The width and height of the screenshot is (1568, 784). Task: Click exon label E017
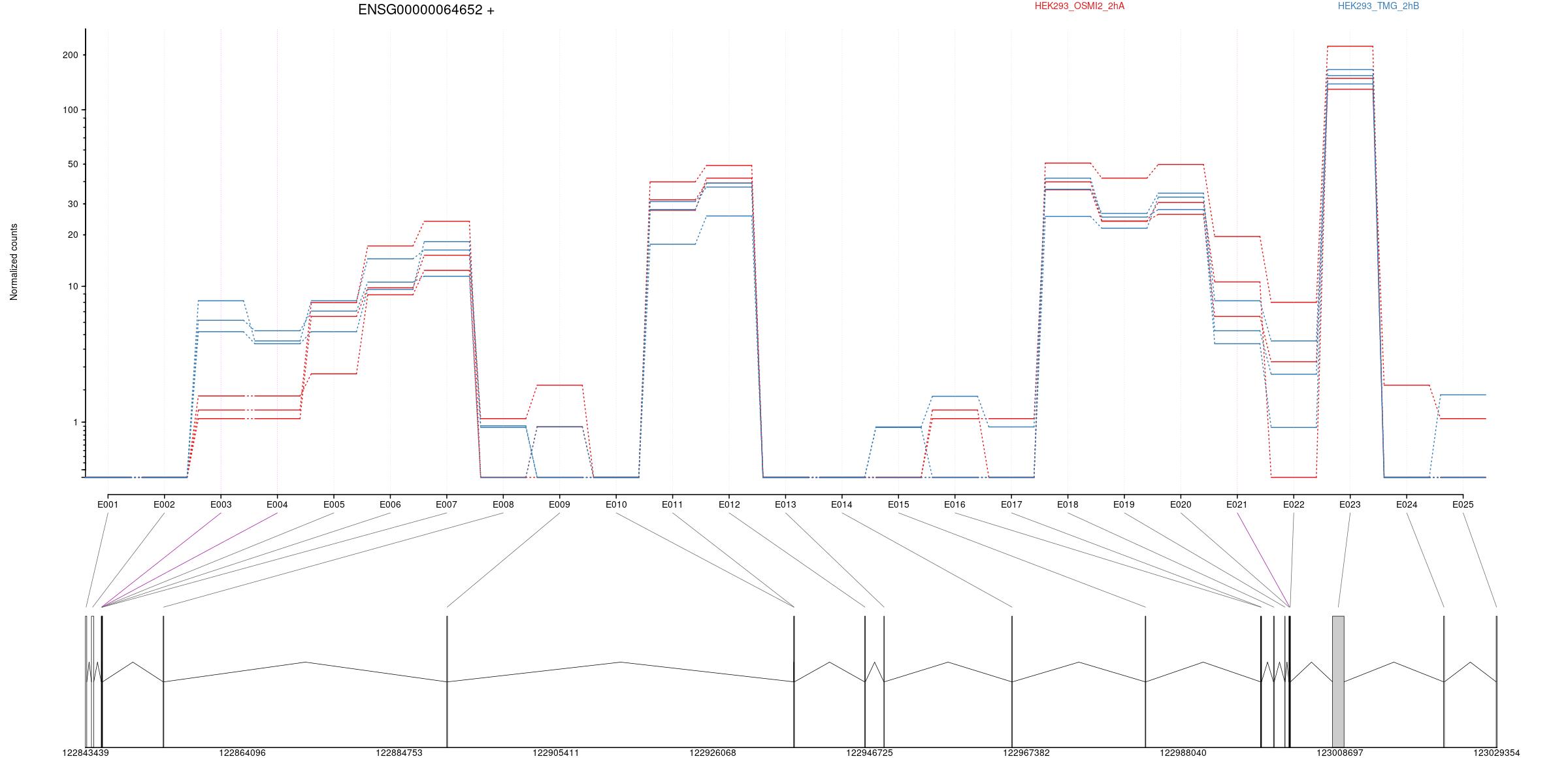(1011, 504)
